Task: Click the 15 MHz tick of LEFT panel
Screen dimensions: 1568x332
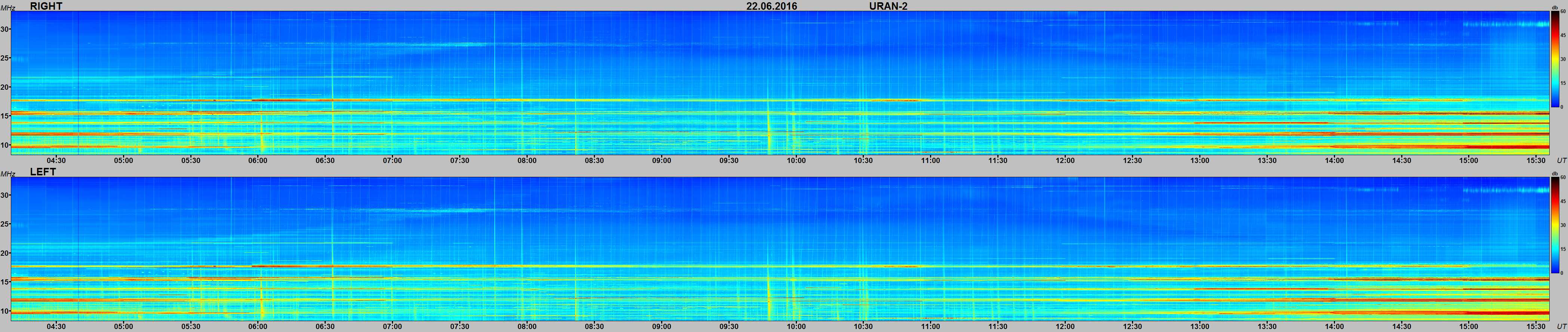Action: (x=6, y=282)
